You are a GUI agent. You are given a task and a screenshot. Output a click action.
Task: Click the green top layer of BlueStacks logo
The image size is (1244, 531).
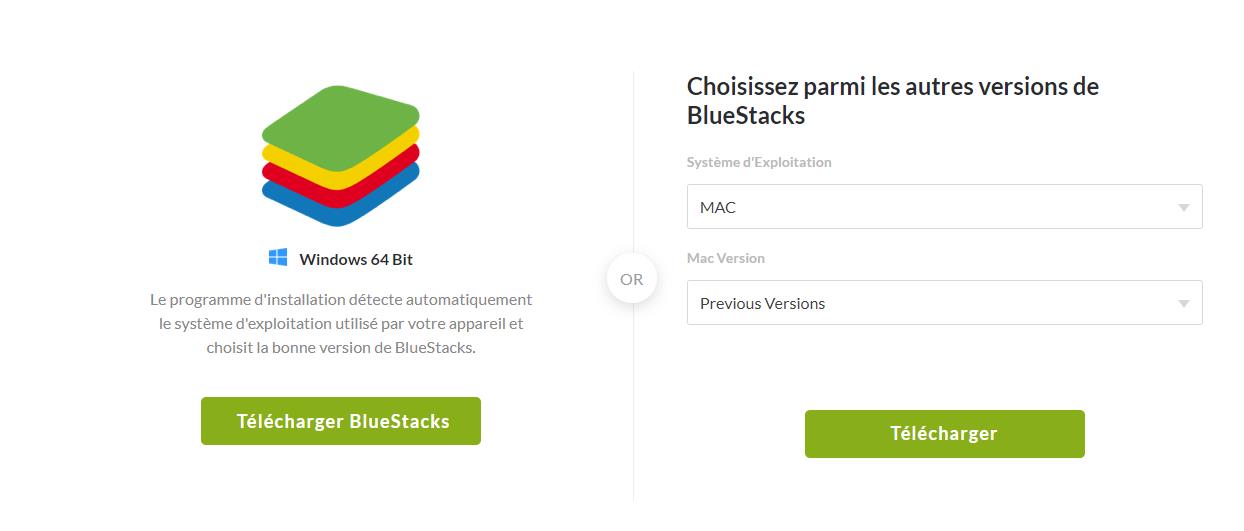[x=340, y=125]
